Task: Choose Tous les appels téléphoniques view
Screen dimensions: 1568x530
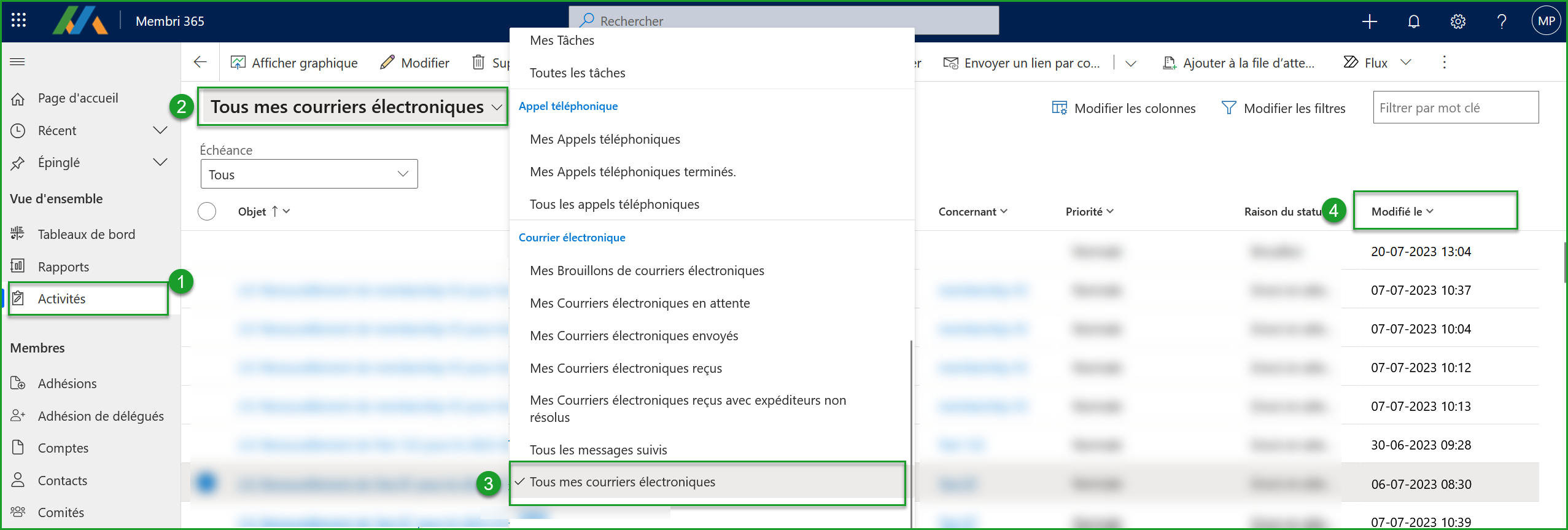Action: tap(614, 205)
